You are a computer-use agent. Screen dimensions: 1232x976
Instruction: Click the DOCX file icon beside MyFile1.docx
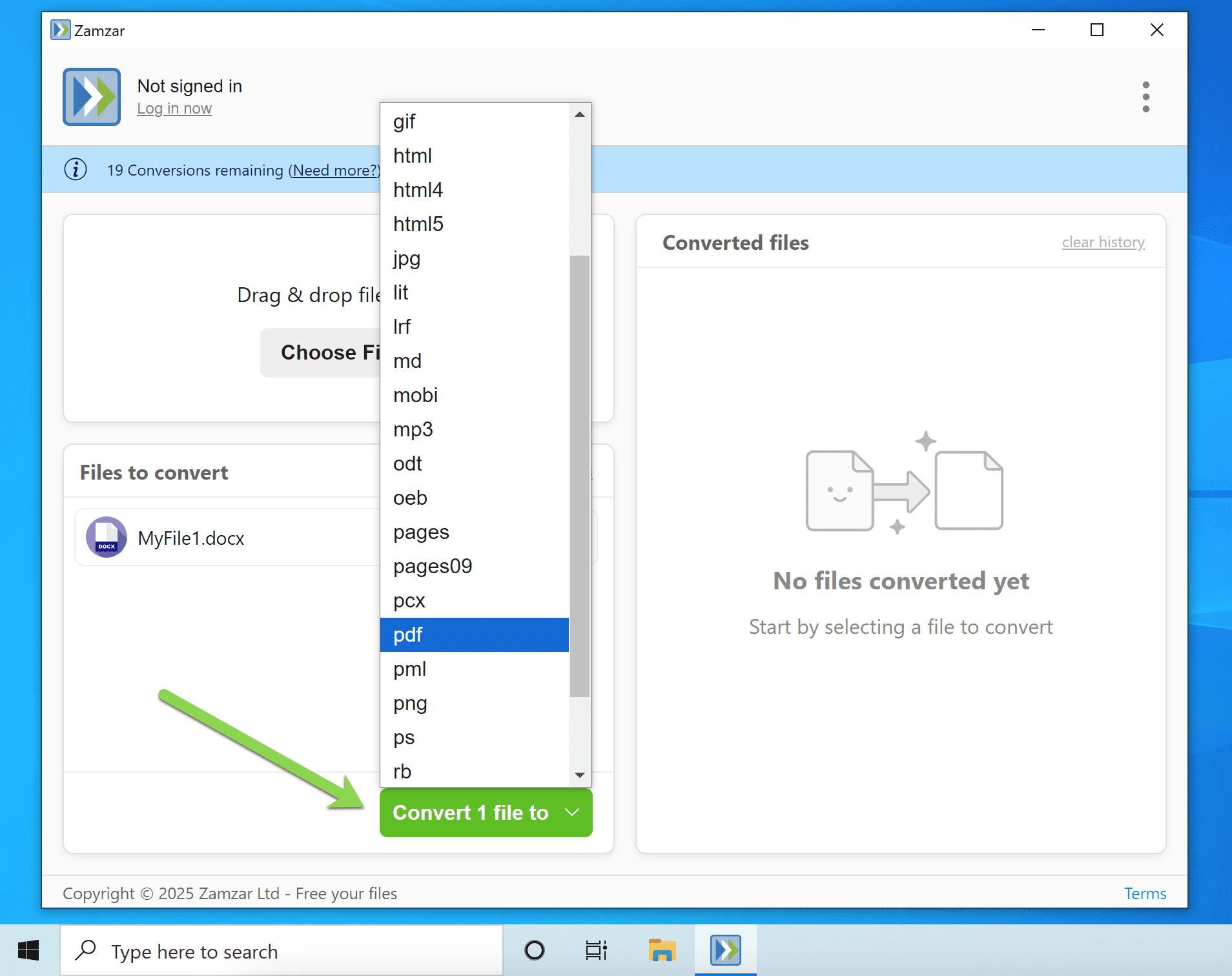[107, 537]
